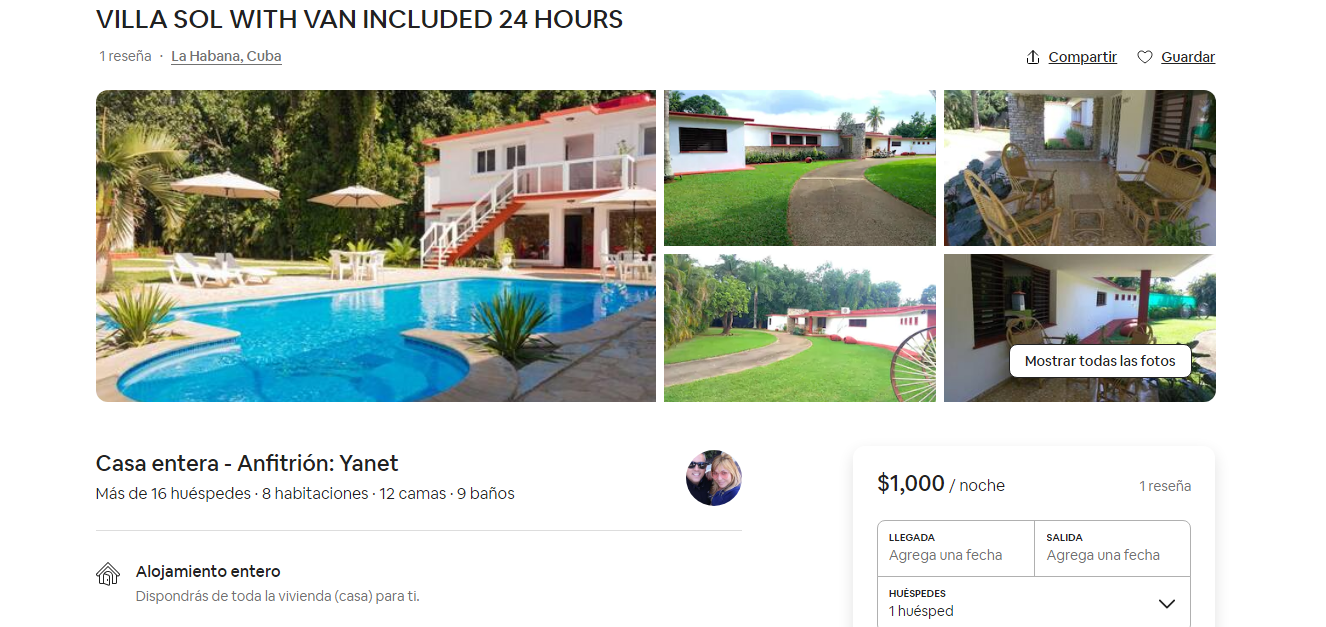Click the listing title VILLA SOL

pos(358,18)
